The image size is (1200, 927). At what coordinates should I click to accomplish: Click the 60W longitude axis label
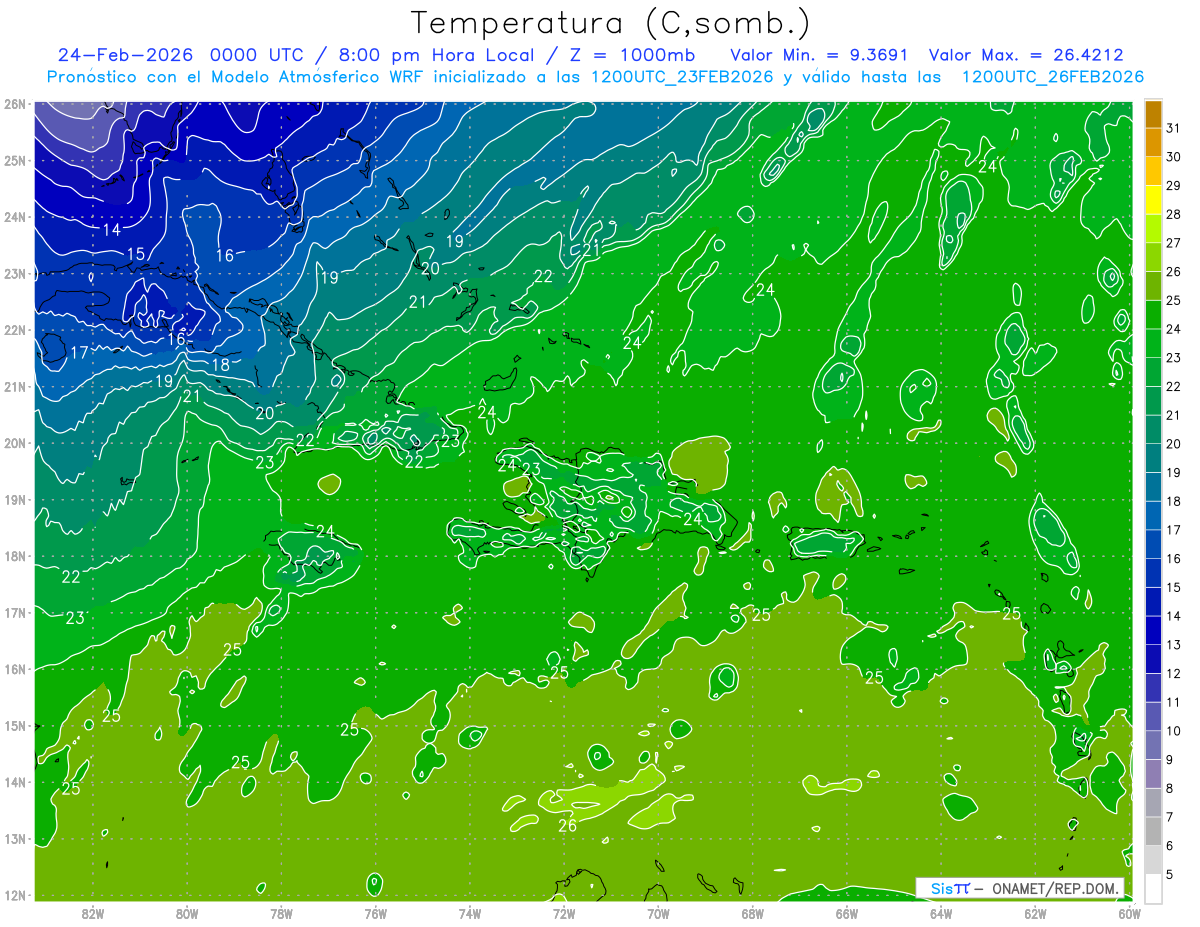pos(1129,912)
